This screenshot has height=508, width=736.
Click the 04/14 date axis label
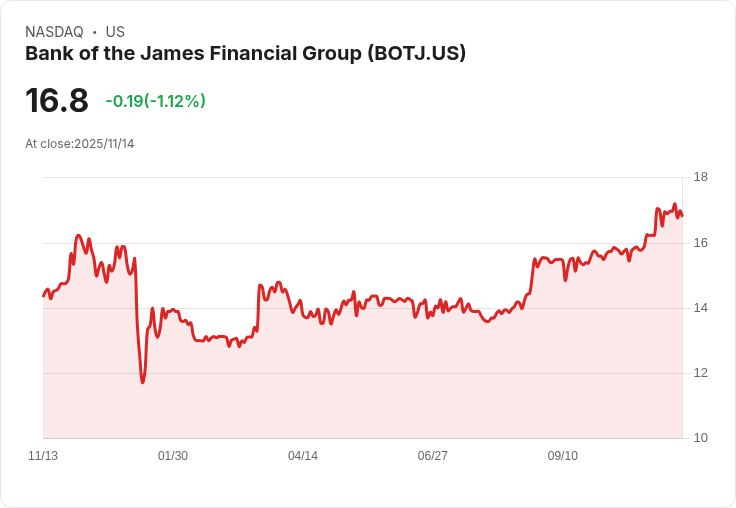pyautogui.click(x=303, y=456)
